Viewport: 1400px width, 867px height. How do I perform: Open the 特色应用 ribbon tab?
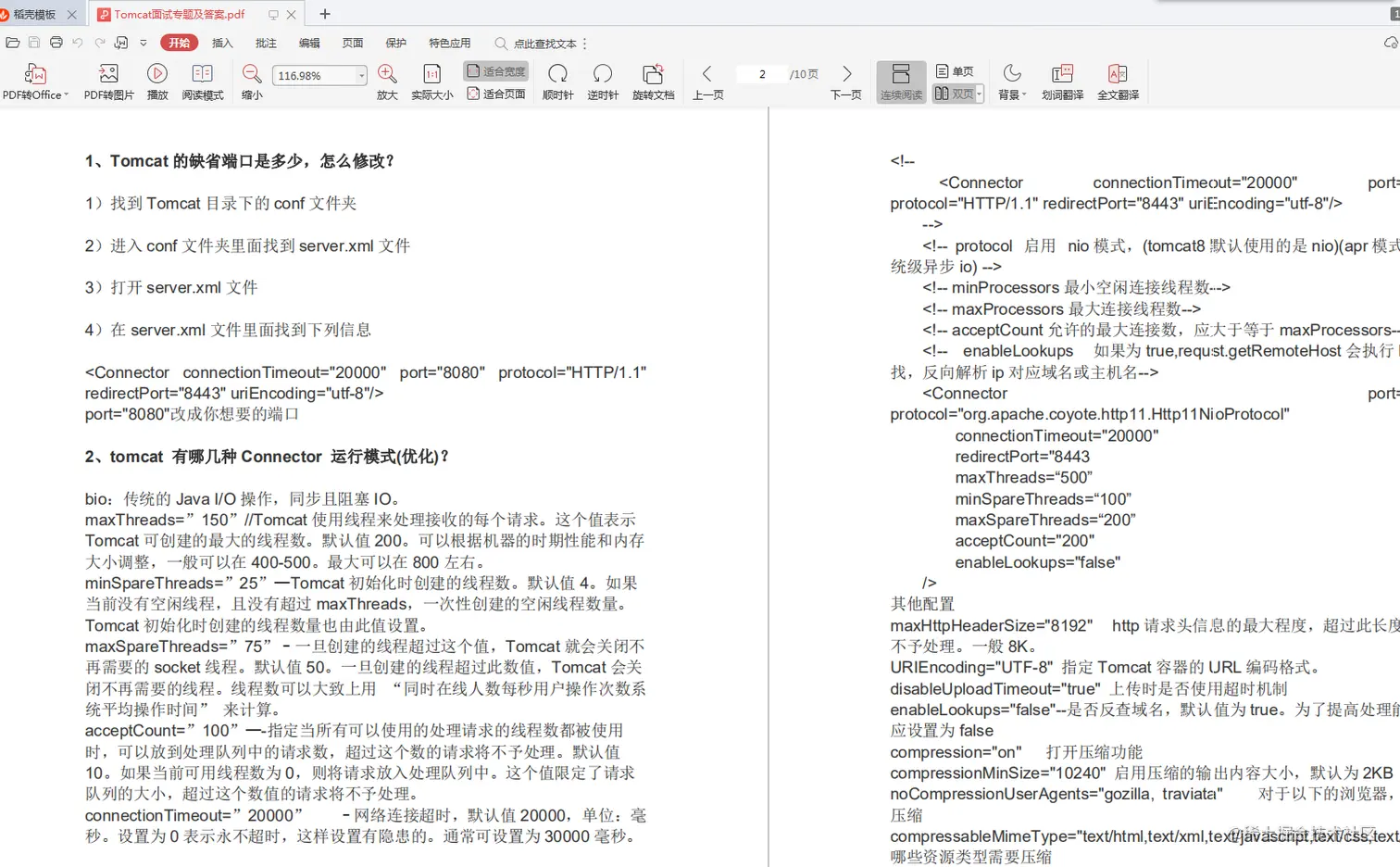pos(450,43)
